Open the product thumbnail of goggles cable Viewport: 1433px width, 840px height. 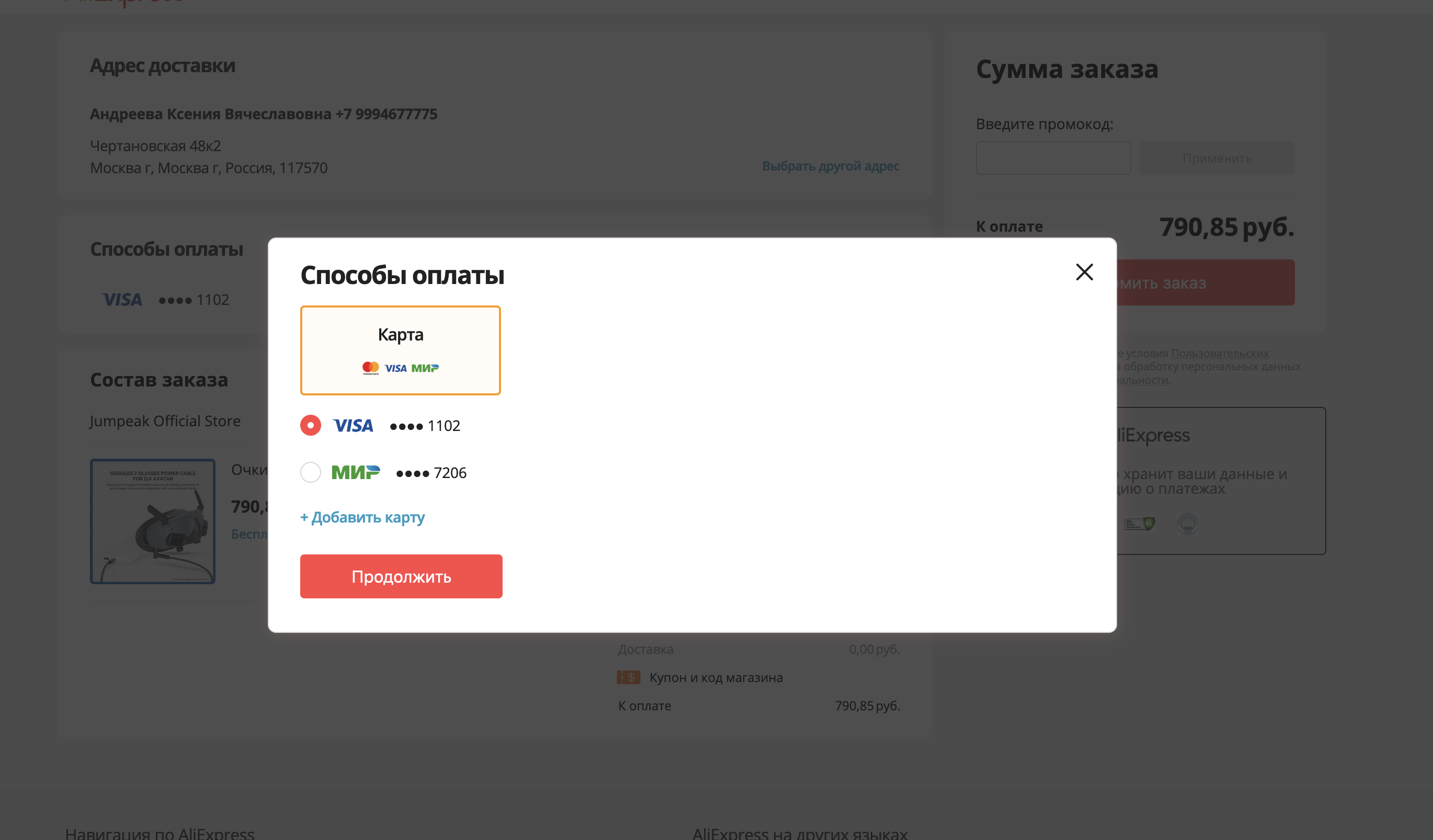[152, 521]
